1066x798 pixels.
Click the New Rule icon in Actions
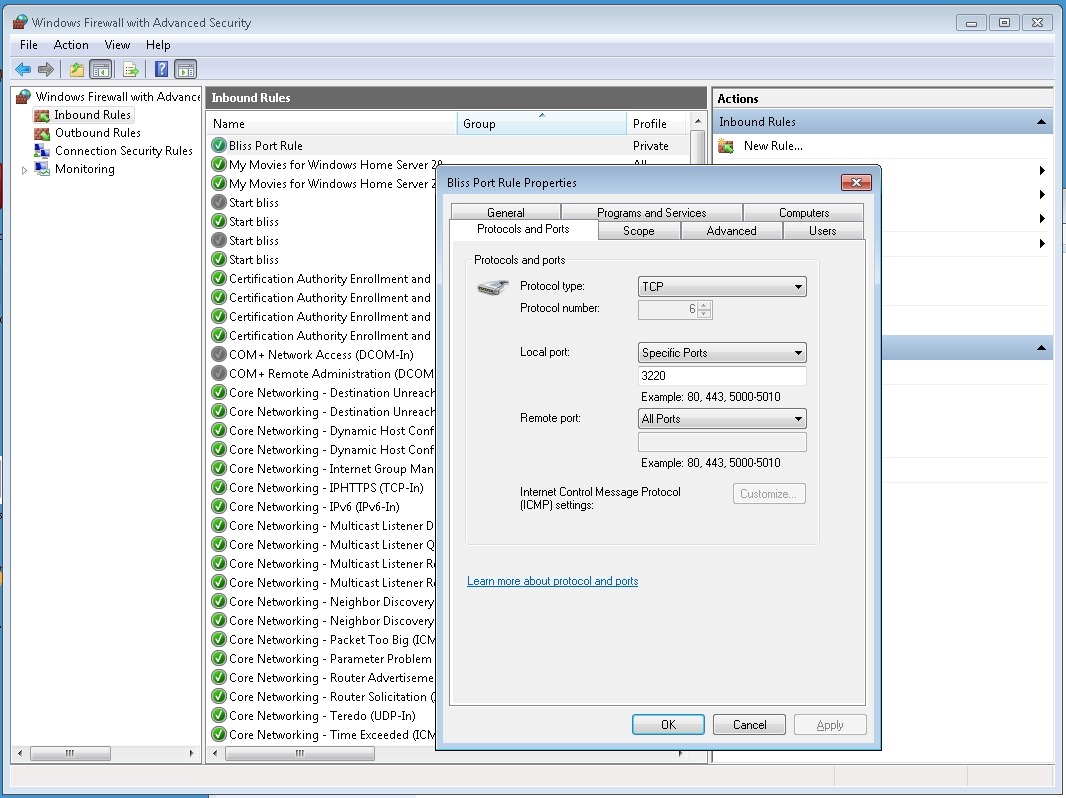click(x=726, y=146)
